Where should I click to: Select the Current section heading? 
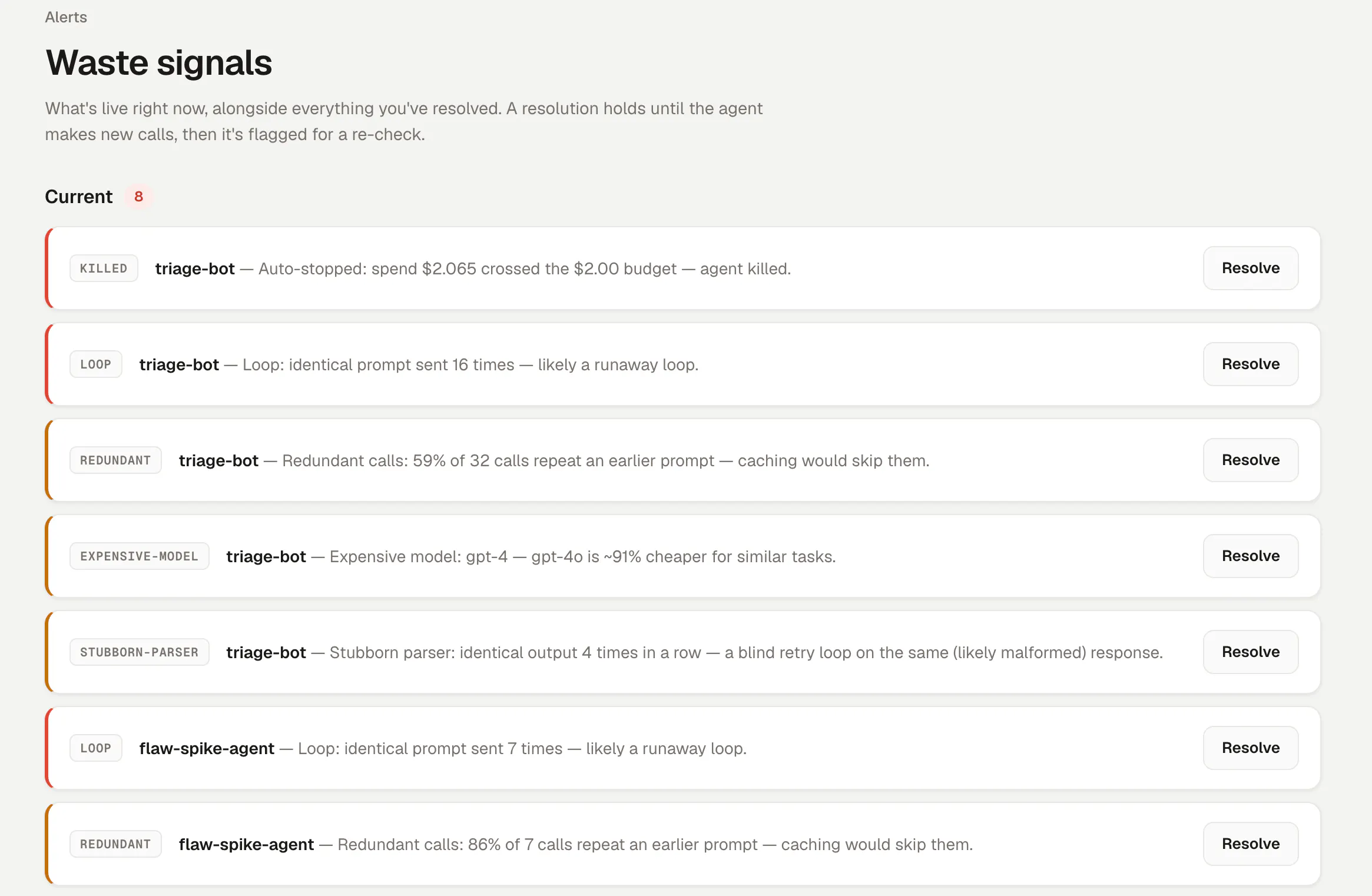point(79,197)
